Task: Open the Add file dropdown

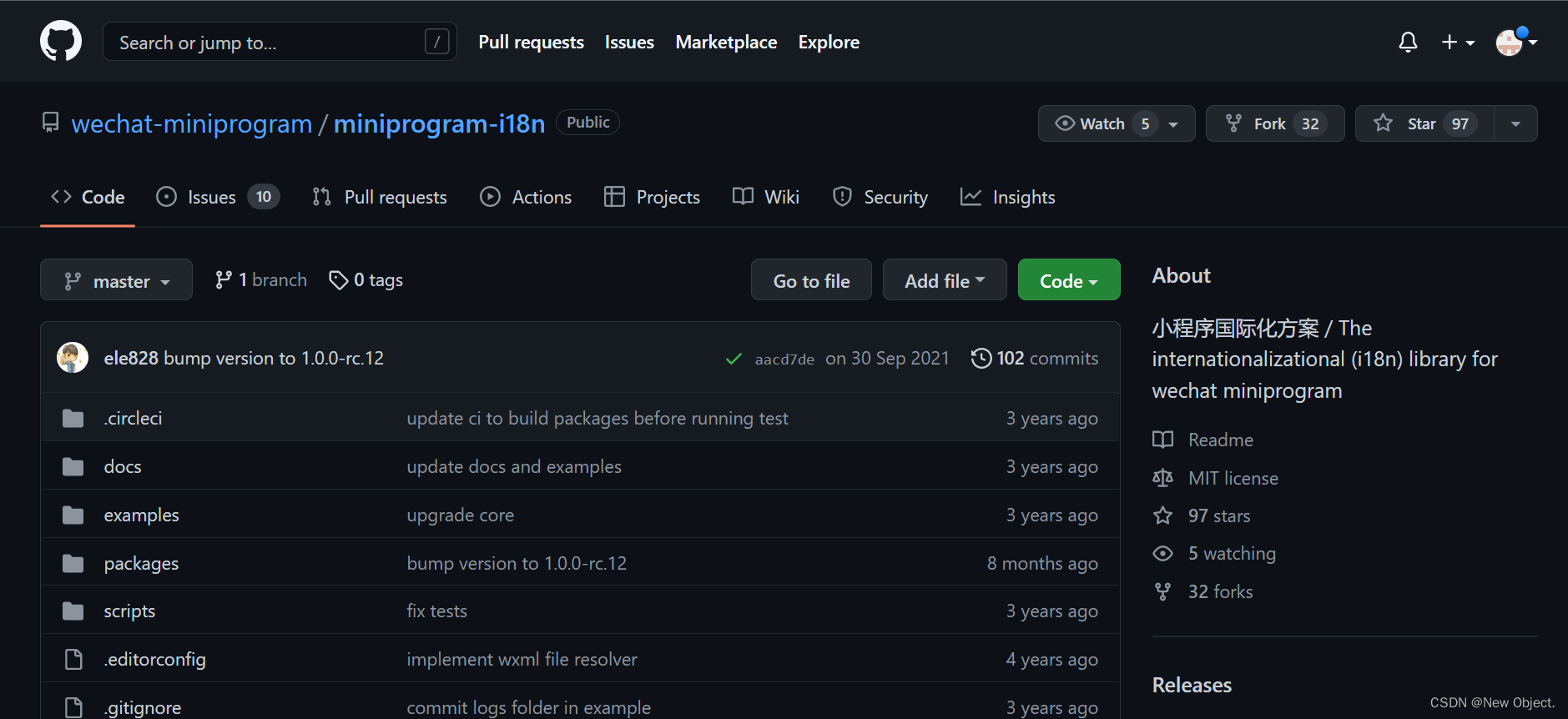Action: point(945,280)
